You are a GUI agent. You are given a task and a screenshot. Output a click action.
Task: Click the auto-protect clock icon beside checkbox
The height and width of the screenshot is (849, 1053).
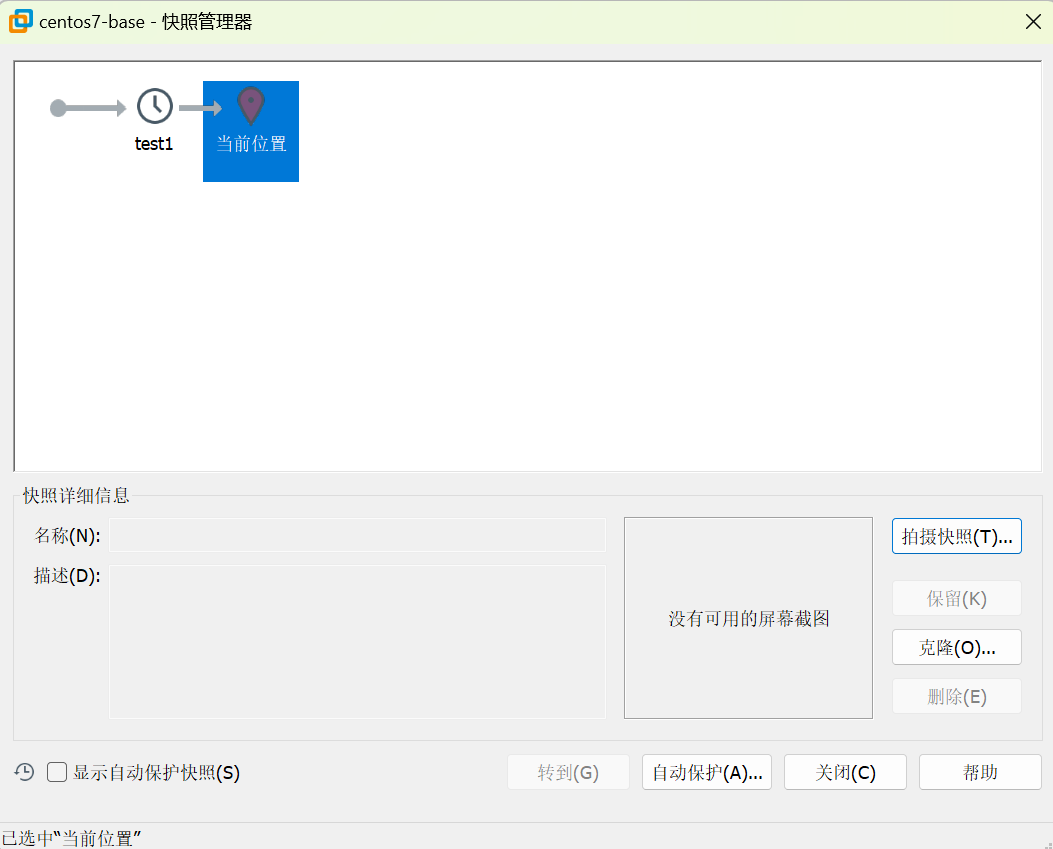tap(24, 772)
